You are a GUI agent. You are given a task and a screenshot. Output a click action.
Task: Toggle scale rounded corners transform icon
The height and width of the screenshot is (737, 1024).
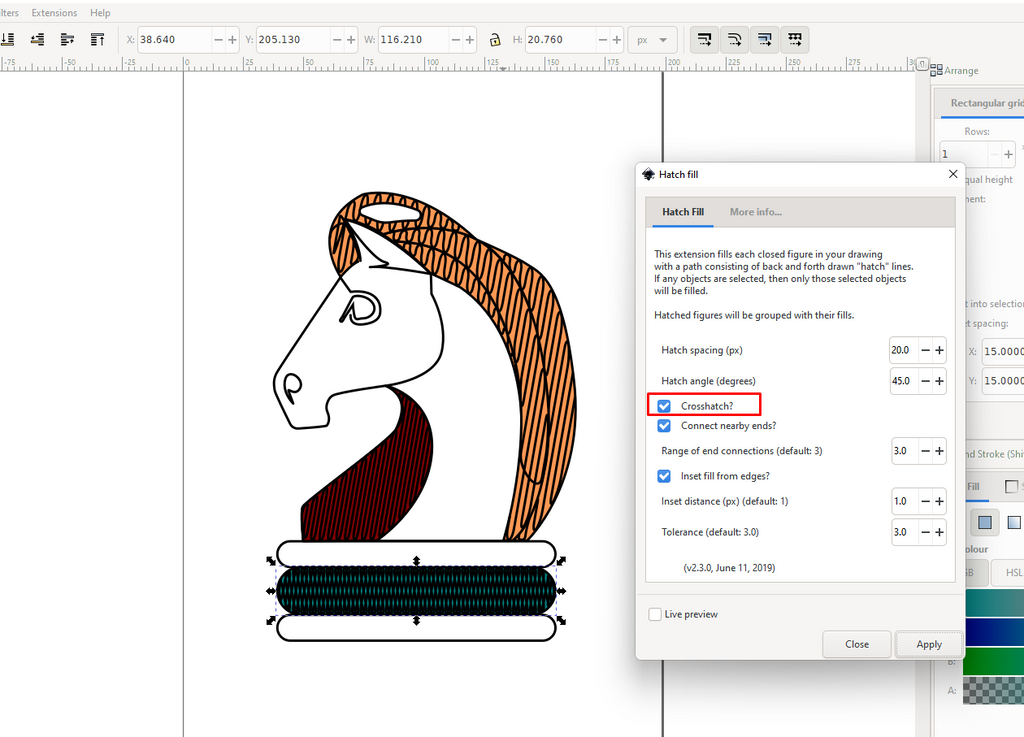pyautogui.click(x=735, y=40)
